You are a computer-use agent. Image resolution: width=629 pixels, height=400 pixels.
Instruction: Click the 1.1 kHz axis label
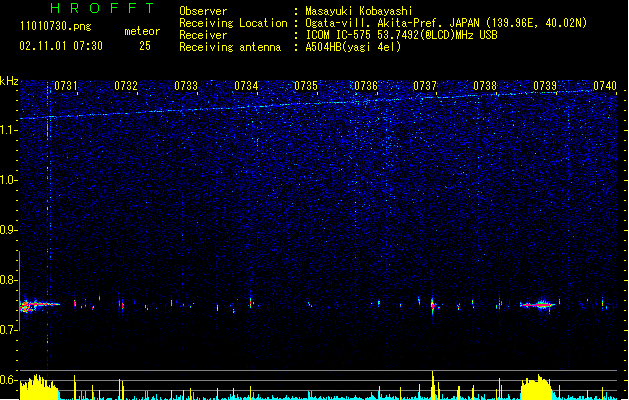(x=9, y=130)
